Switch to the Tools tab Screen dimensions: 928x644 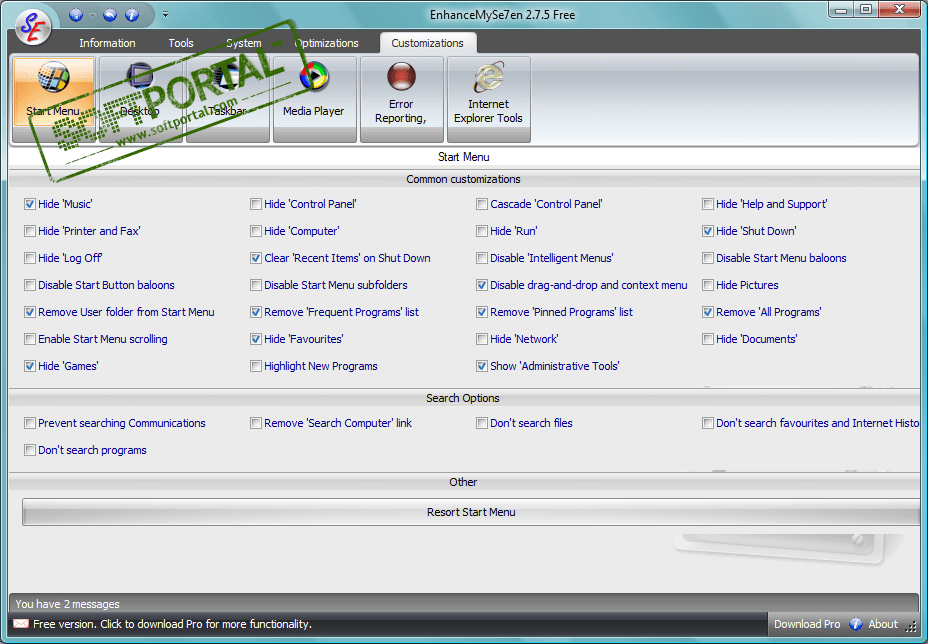pos(181,43)
